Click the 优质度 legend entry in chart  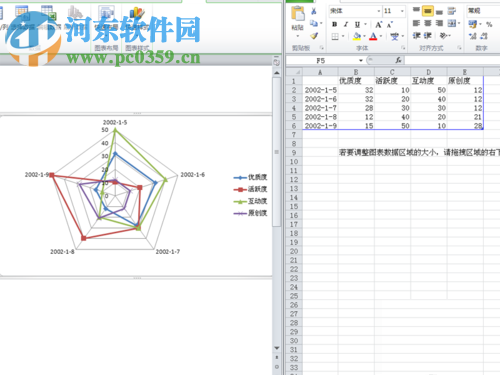(x=250, y=177)
